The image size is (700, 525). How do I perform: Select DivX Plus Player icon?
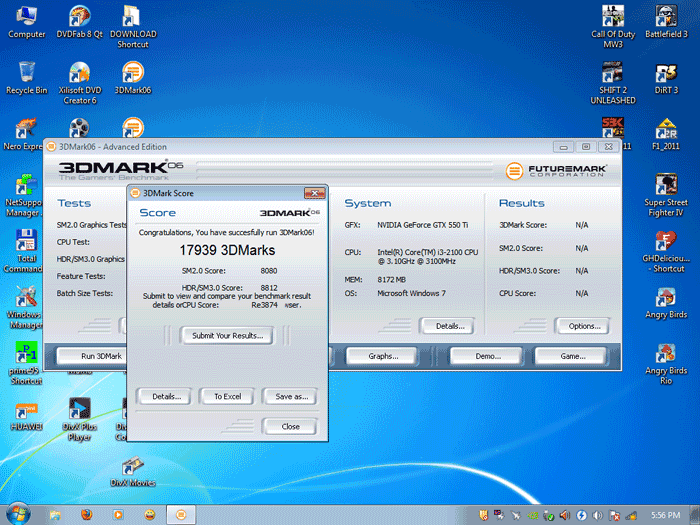click(80, 420)
